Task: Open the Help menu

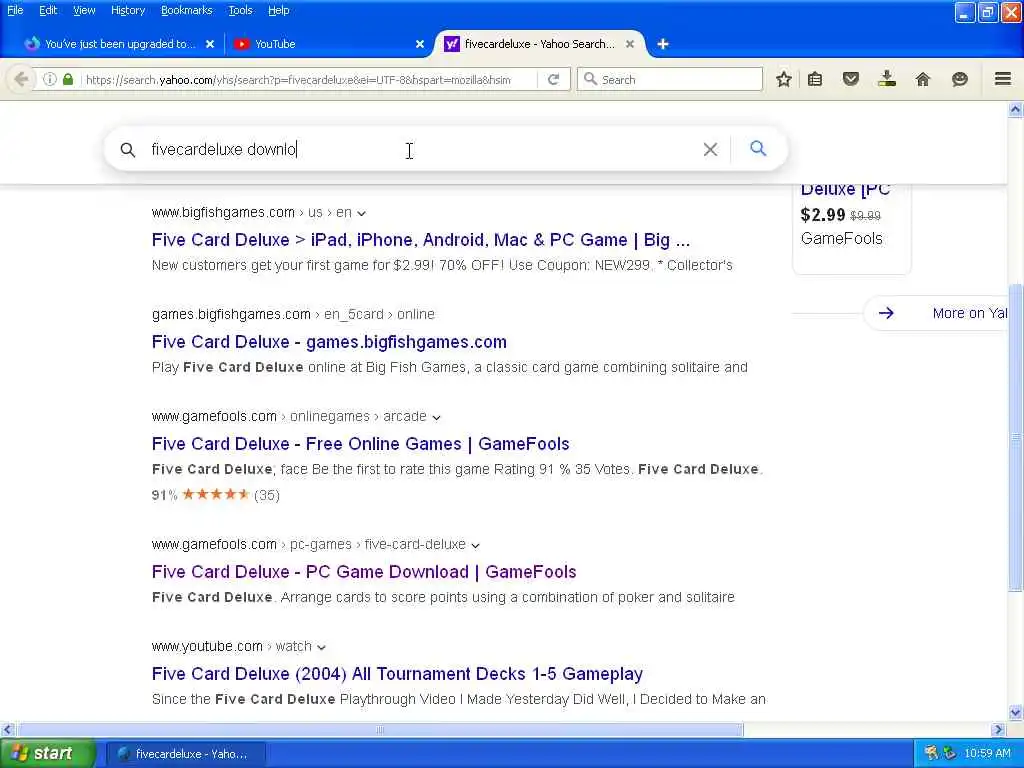Action: (x=278, y=10)
